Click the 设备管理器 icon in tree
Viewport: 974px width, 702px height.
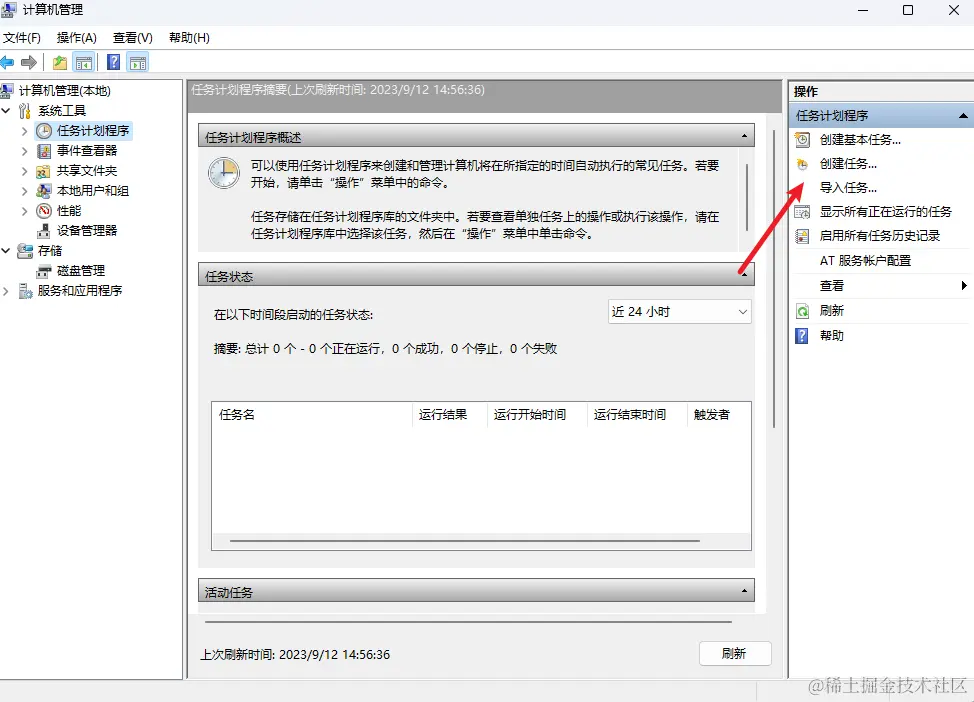point(43,230)
